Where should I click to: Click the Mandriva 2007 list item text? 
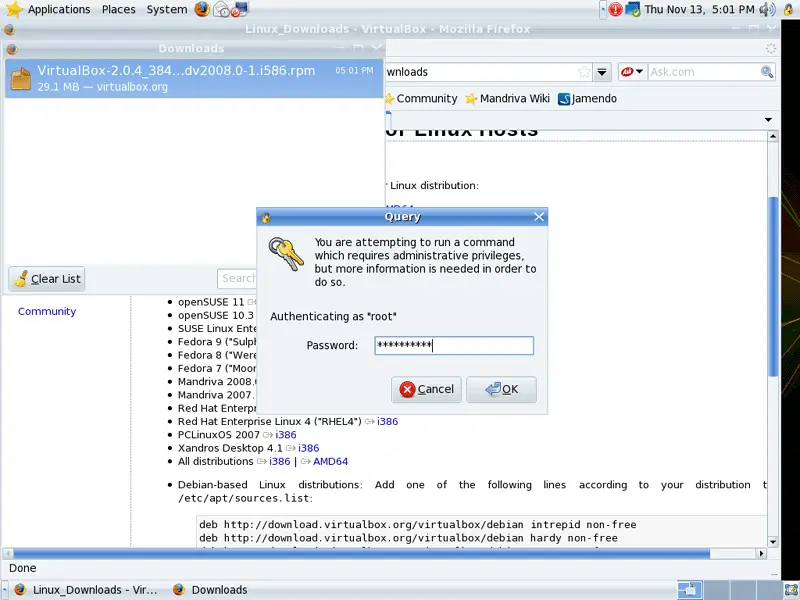pos(215,395)
